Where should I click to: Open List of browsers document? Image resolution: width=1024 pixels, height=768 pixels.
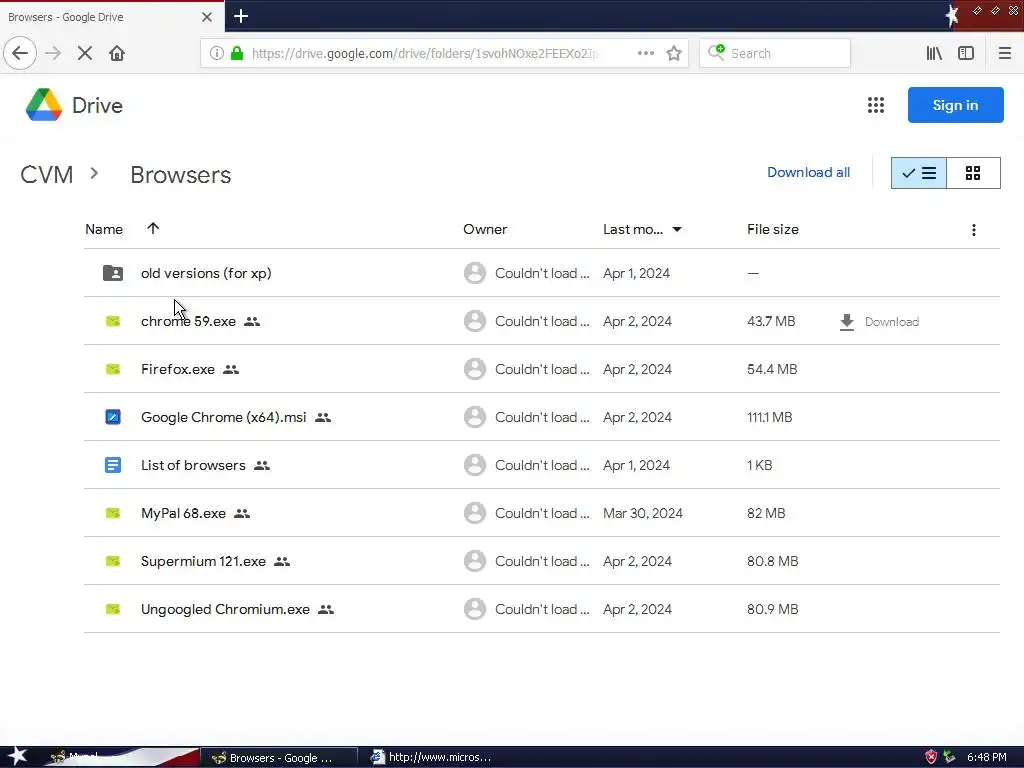point(193,465)
